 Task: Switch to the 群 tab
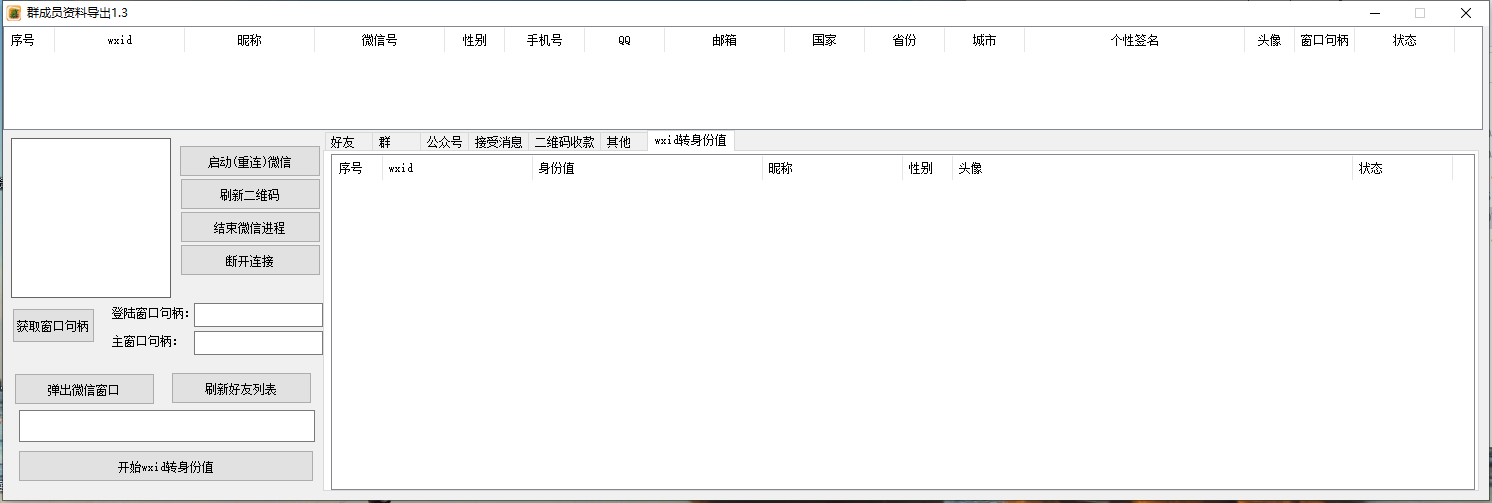(396, 142)
